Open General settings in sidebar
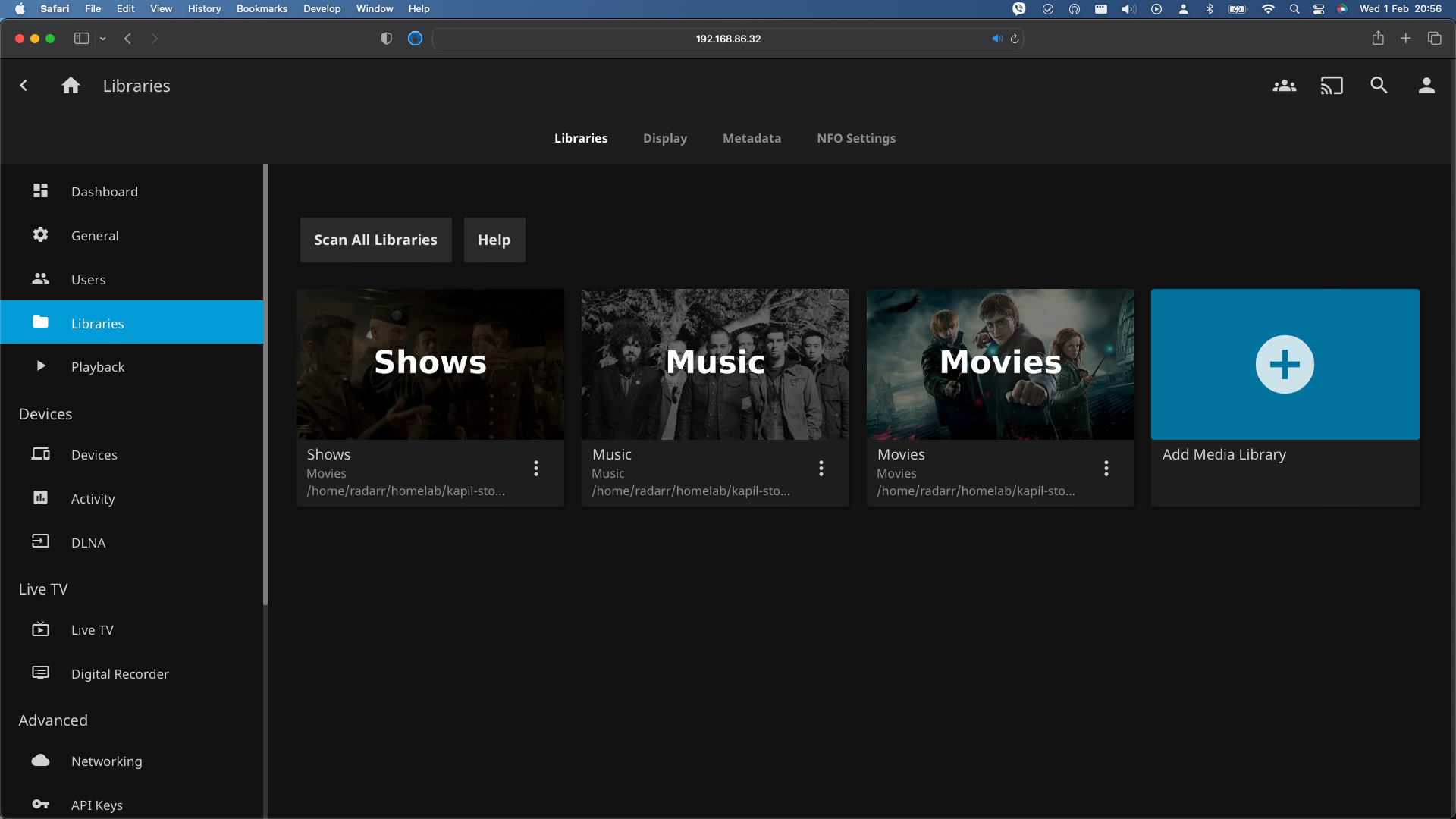 [132, 236]
